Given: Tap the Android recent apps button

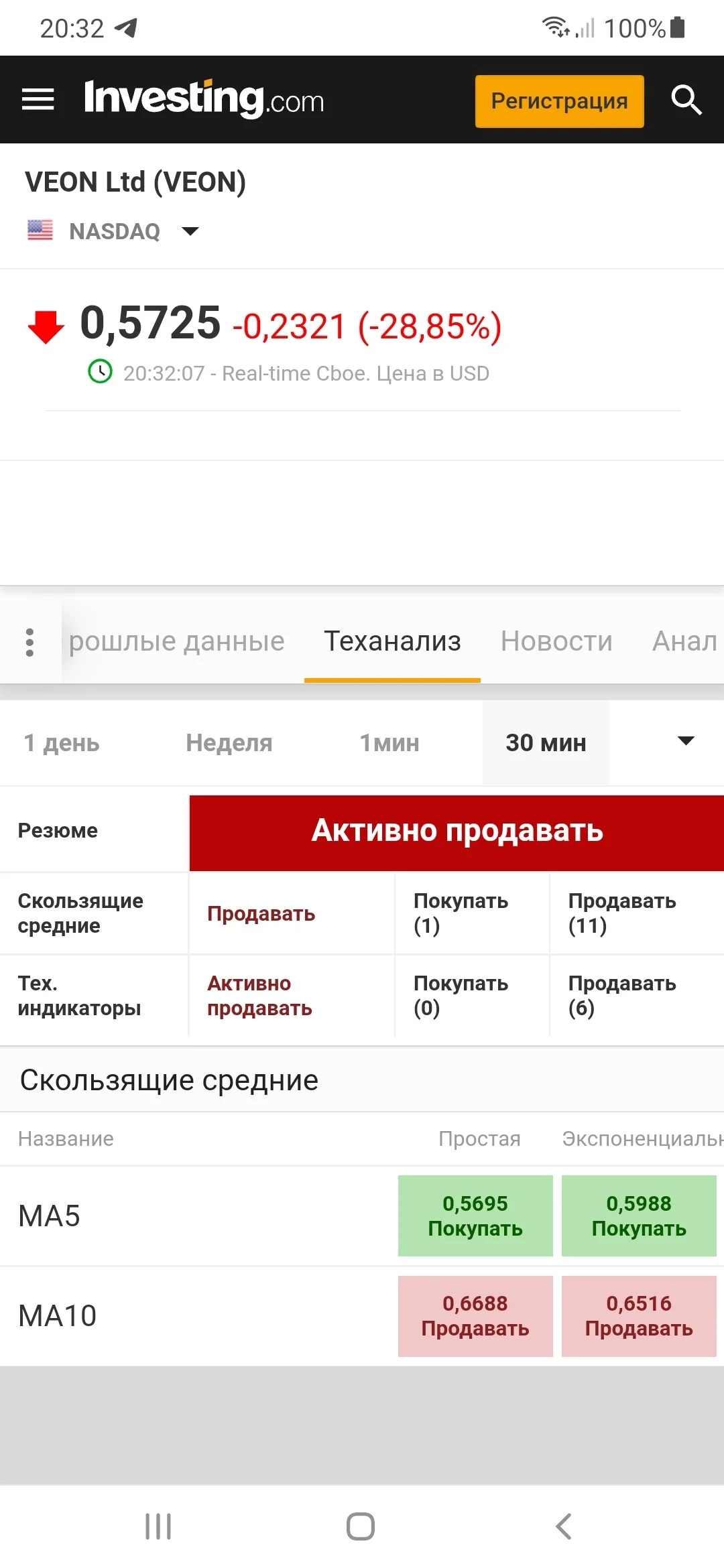Looking at the screenshot, I should click(x=158, y=1526).
